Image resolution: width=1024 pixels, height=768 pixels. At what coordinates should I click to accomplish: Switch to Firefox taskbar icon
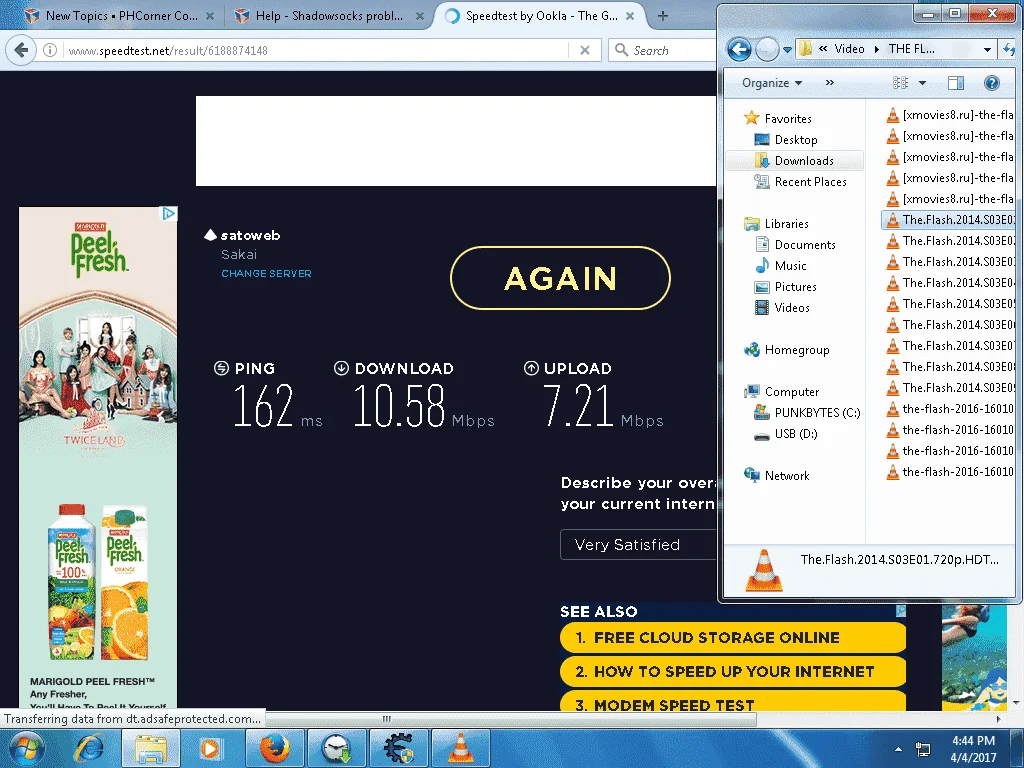click(275, 748)
